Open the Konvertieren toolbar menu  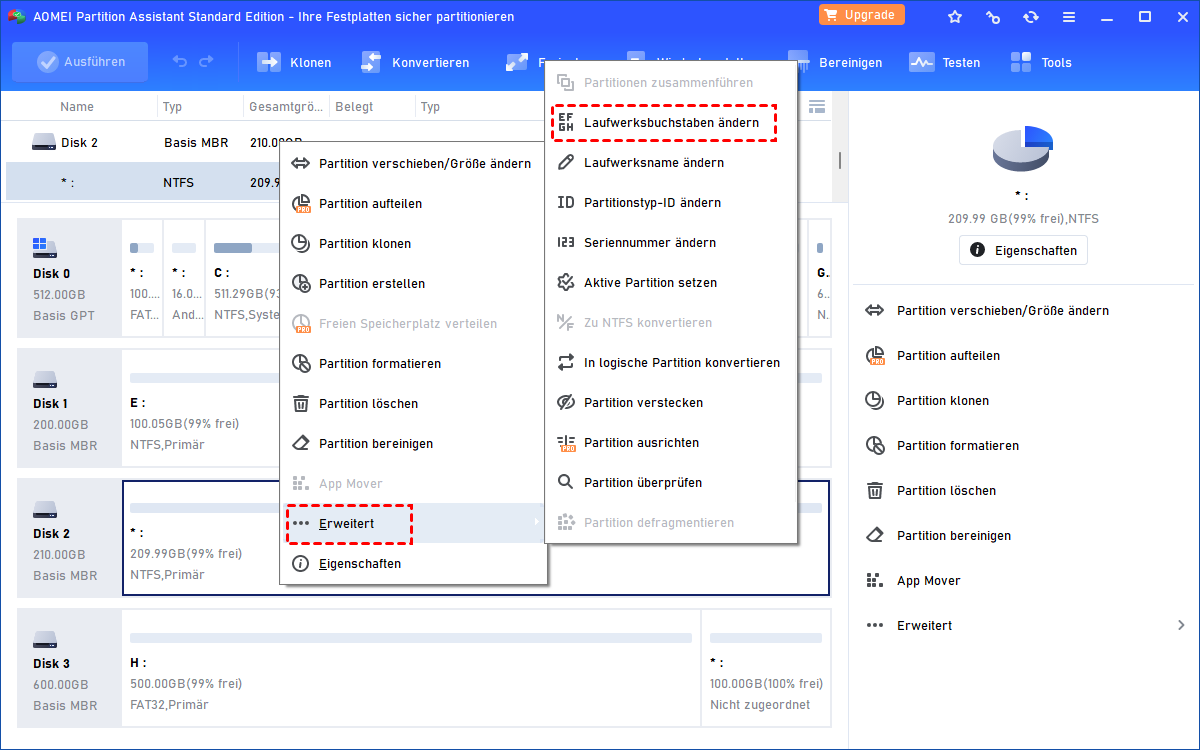point(414,62)
